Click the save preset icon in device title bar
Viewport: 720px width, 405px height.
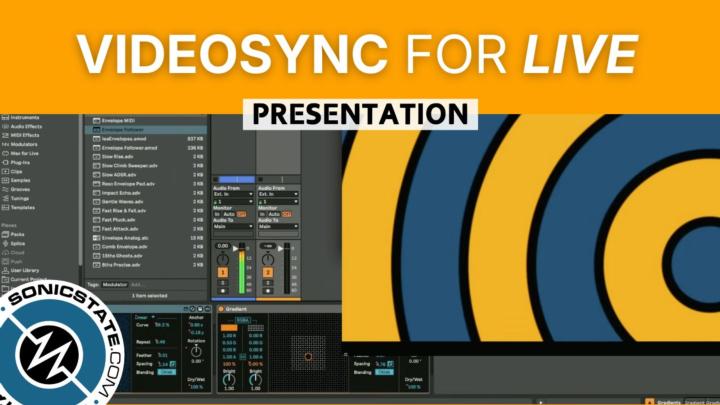click(x=201, y=309)
